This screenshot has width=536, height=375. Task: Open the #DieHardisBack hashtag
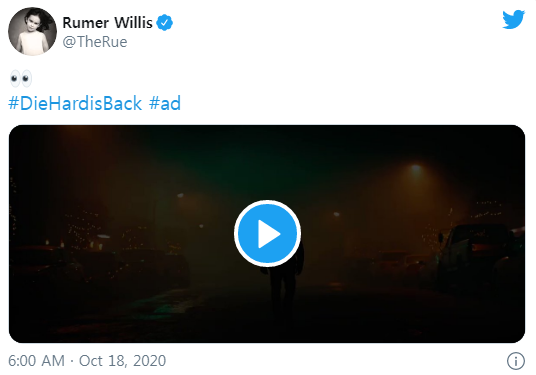(75, 103)
